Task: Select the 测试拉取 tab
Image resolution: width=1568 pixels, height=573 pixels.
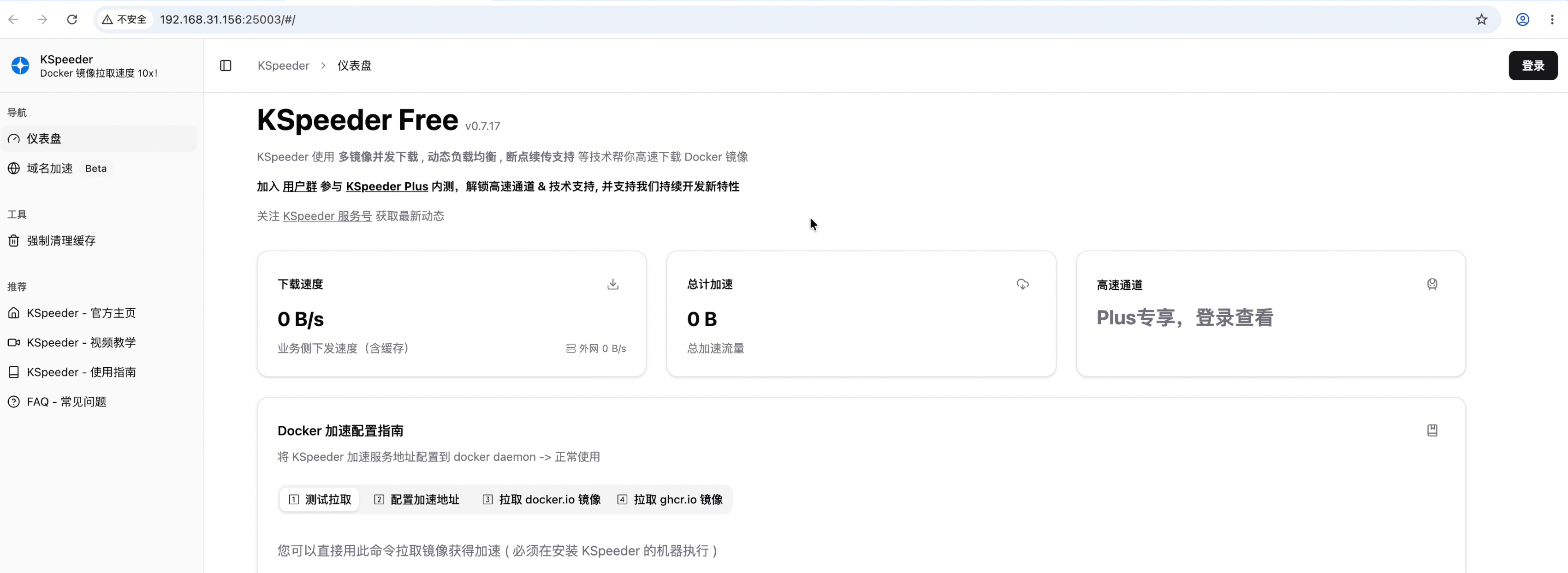Action: (x=320, y=499)
